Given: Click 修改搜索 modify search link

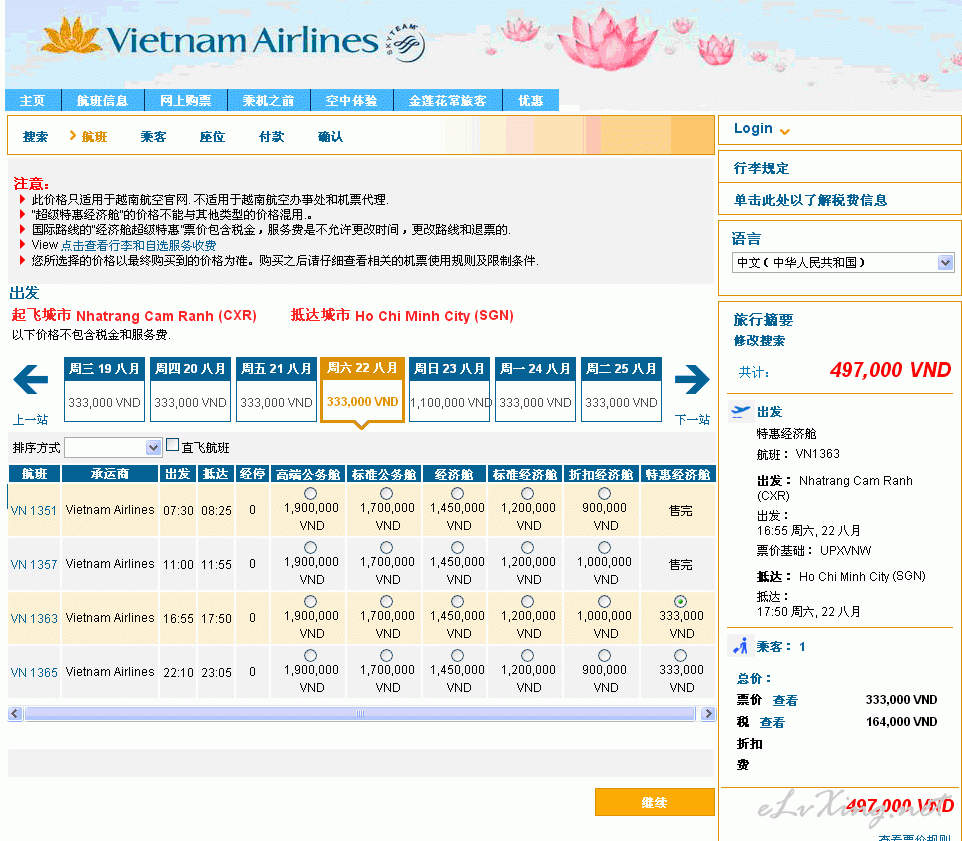Looking at the screenshot, I should click(x=760, y=341).
